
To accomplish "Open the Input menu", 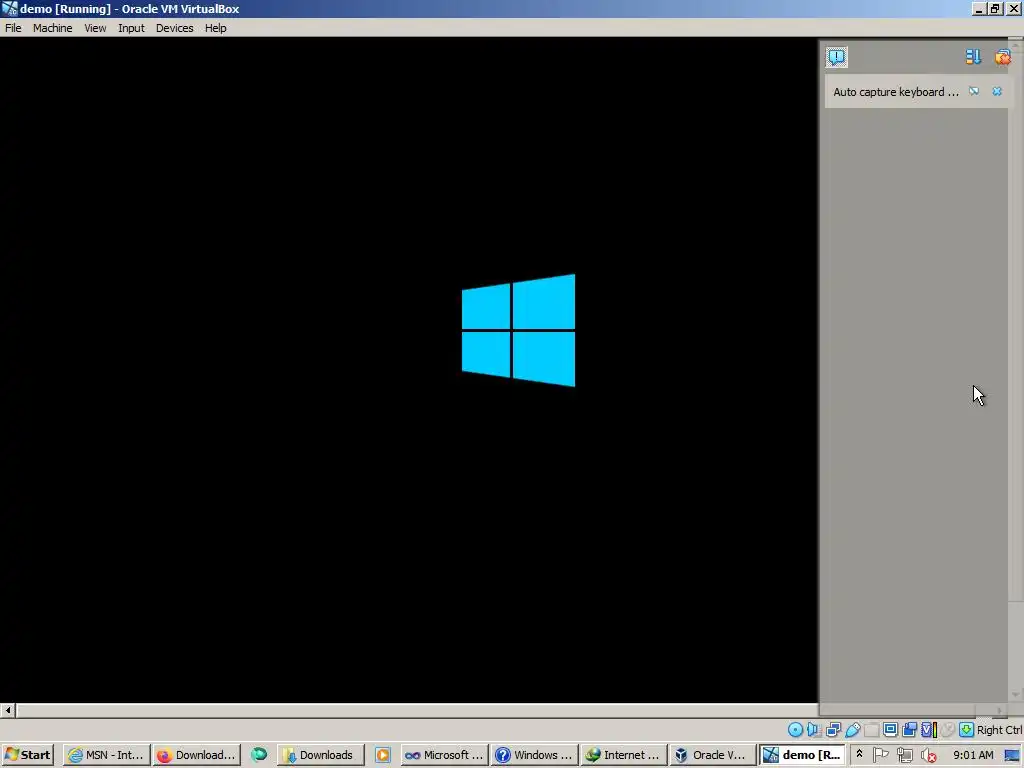I will pos(131,28).
